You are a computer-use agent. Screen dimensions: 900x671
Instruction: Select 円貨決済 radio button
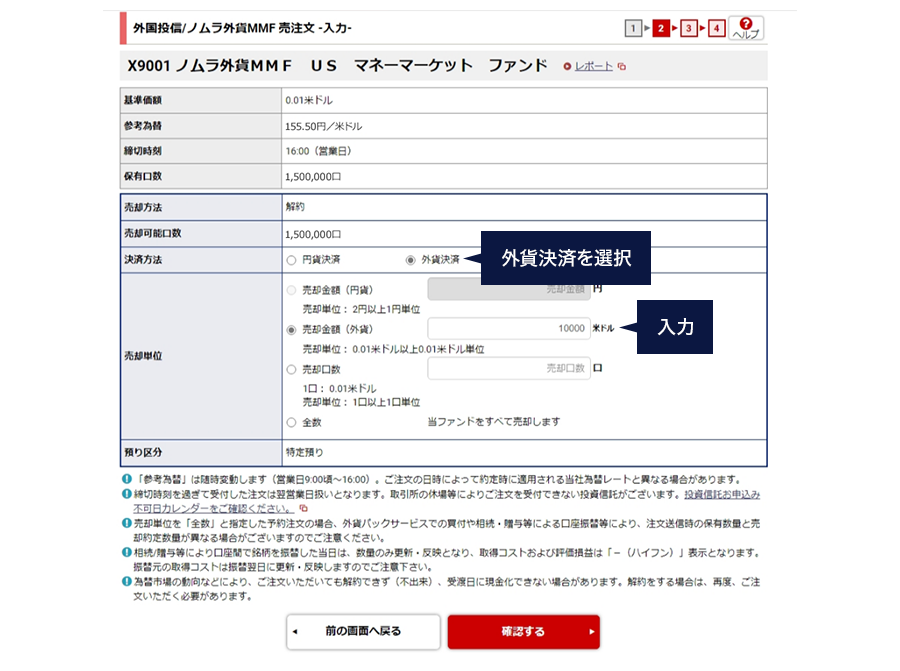(291, 260)
